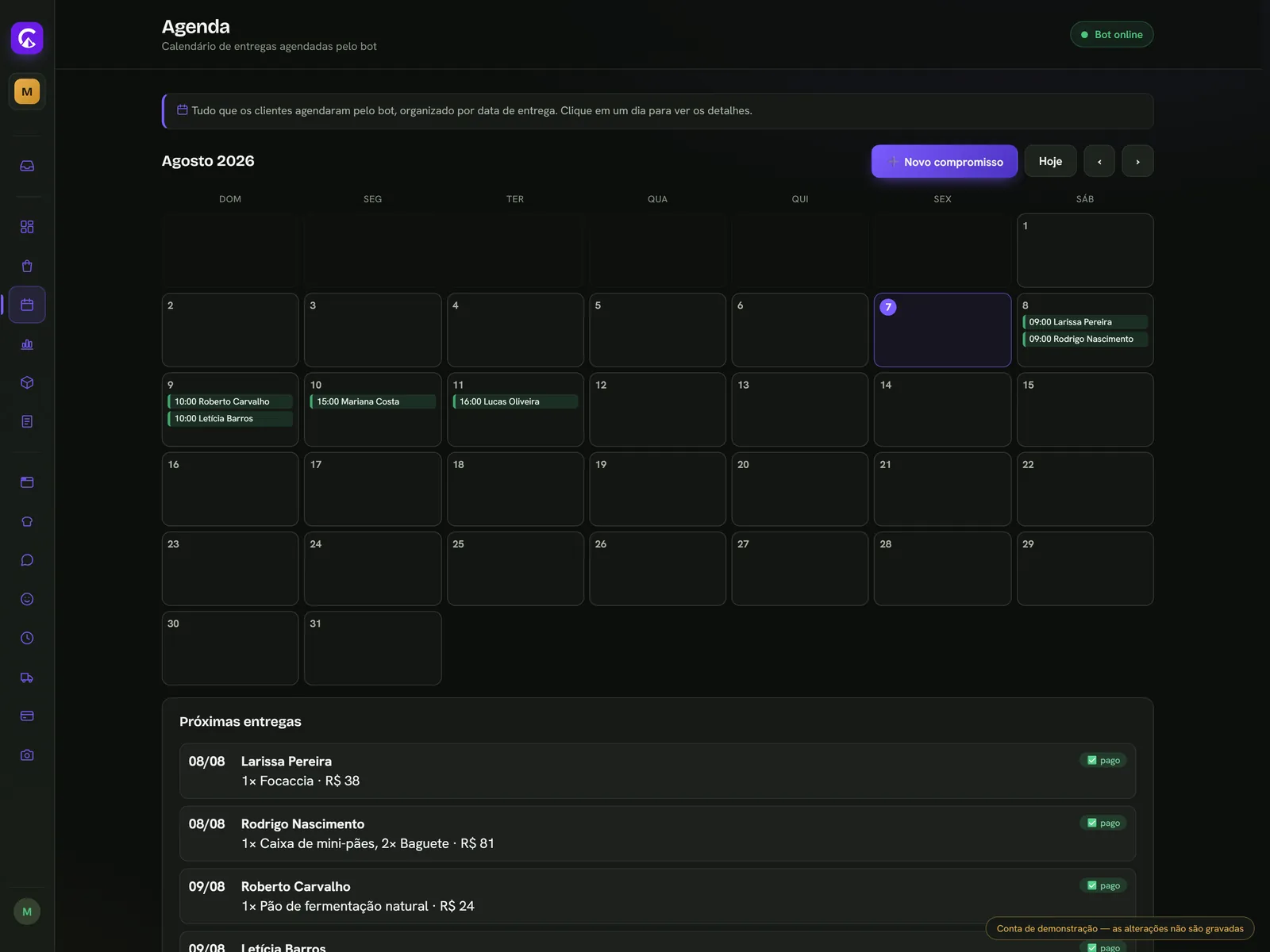Click pago badge on Rodrigo Nascimento row

pos(1103,823)
